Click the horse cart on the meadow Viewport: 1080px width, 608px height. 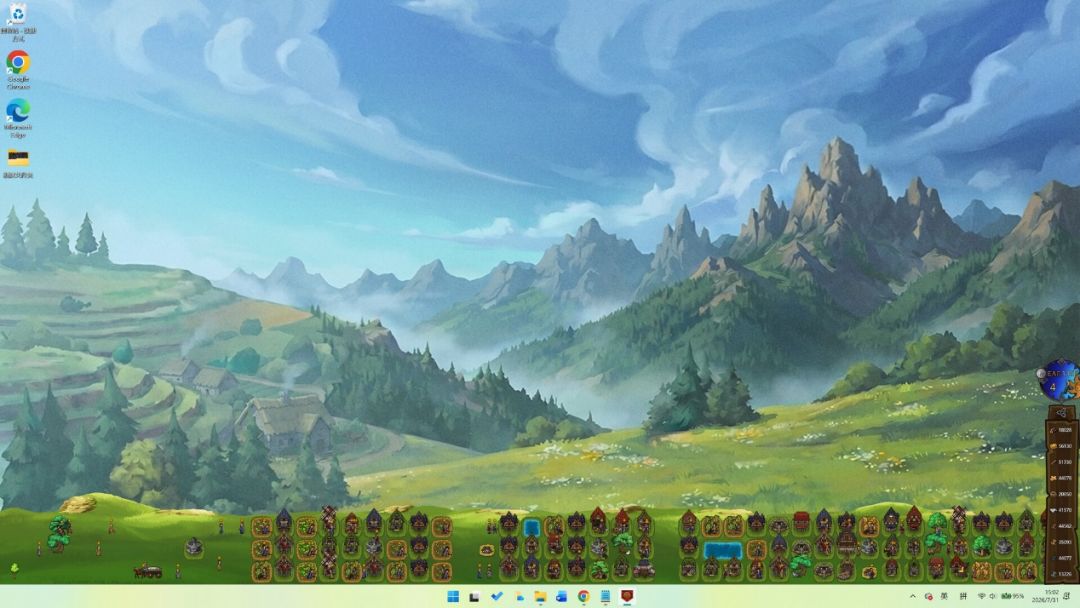click(x=147, y=571)
